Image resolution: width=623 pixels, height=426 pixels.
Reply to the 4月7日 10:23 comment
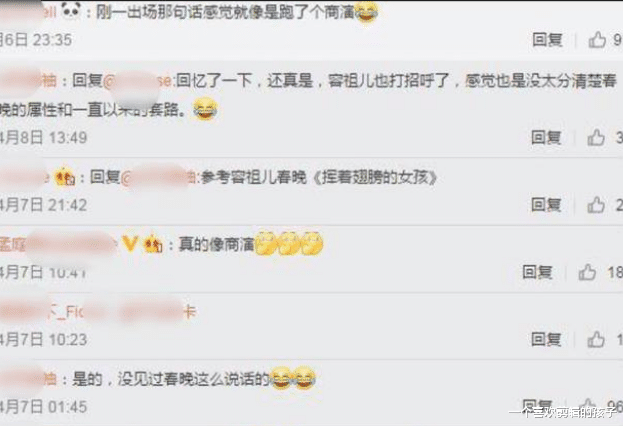(546, 339)
